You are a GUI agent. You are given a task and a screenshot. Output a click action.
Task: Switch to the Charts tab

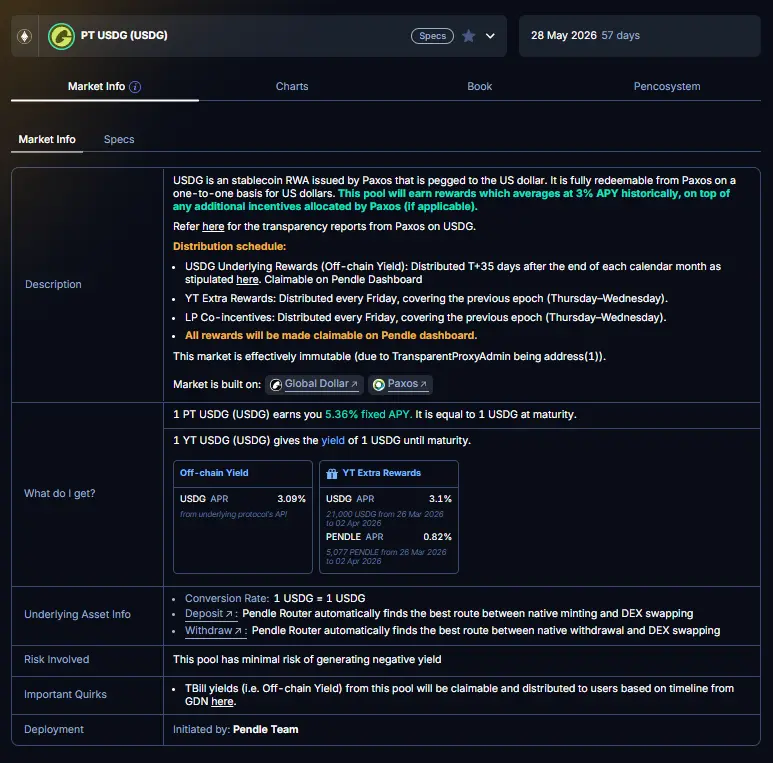coord(292,86)
